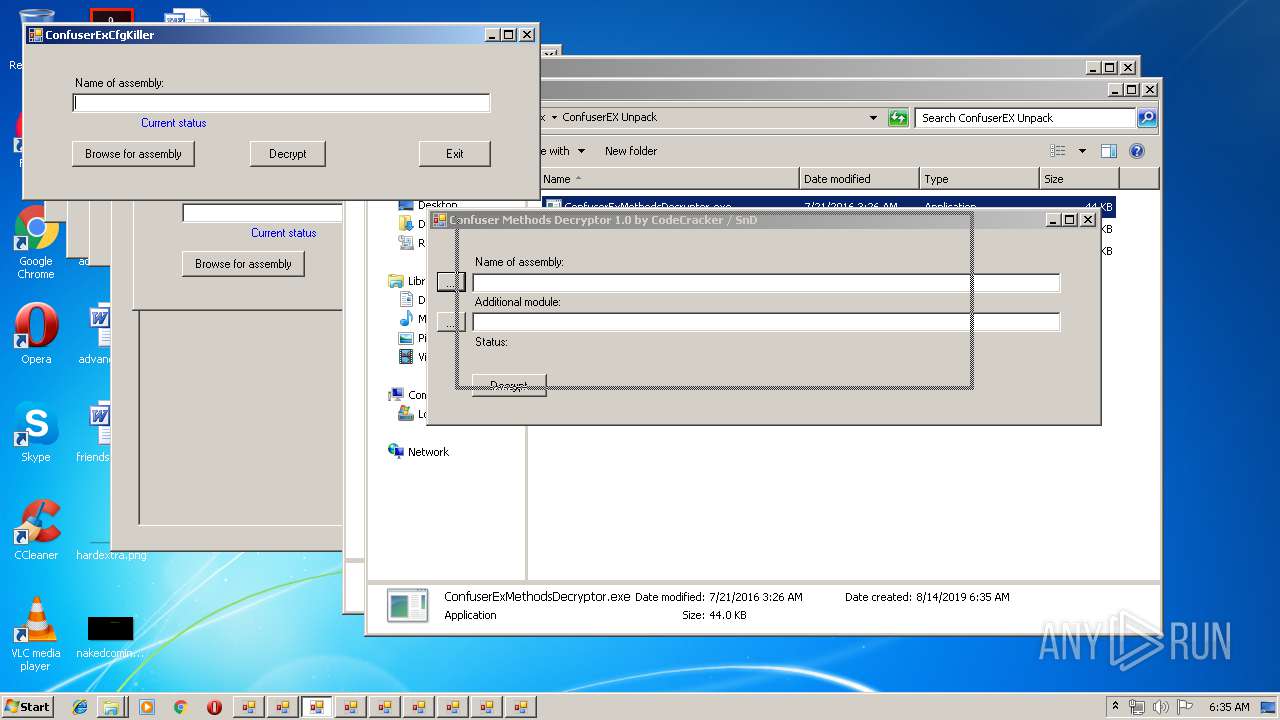Open the Skype desktop shortcut
The width and height of the screenshot is (1280, 720).
(x=36, y=433)
